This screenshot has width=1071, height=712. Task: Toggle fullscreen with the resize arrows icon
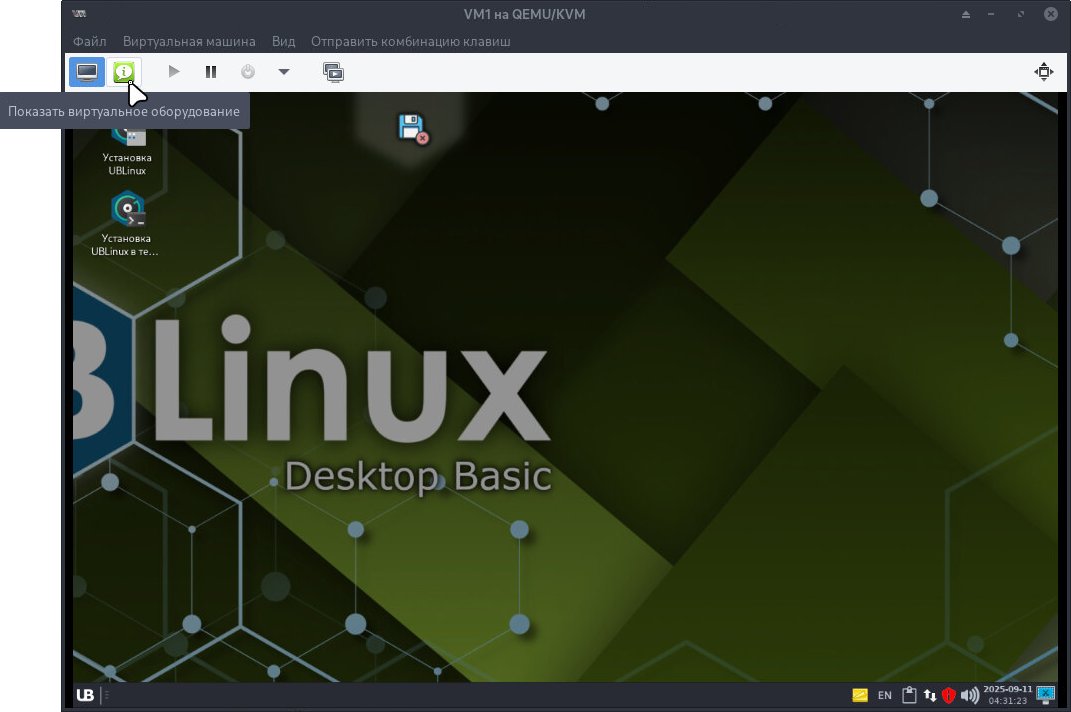point(1044,71)
